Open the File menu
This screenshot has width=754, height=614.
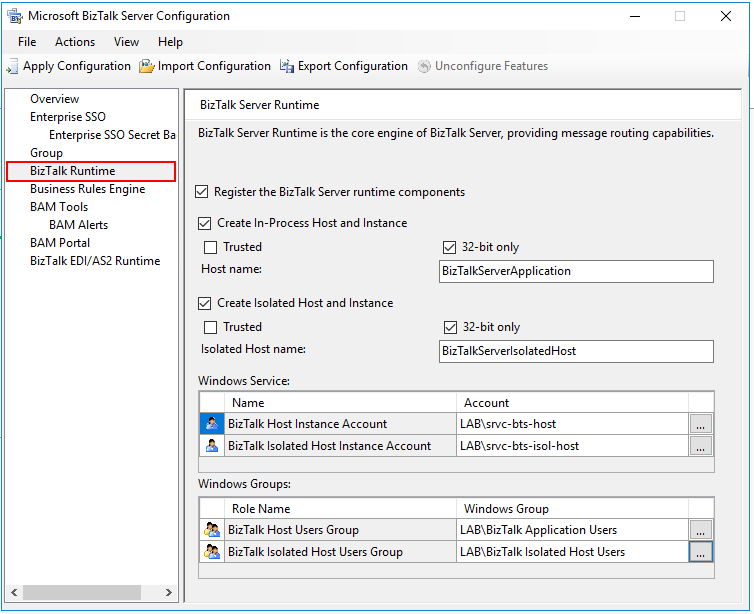(27, 42)
